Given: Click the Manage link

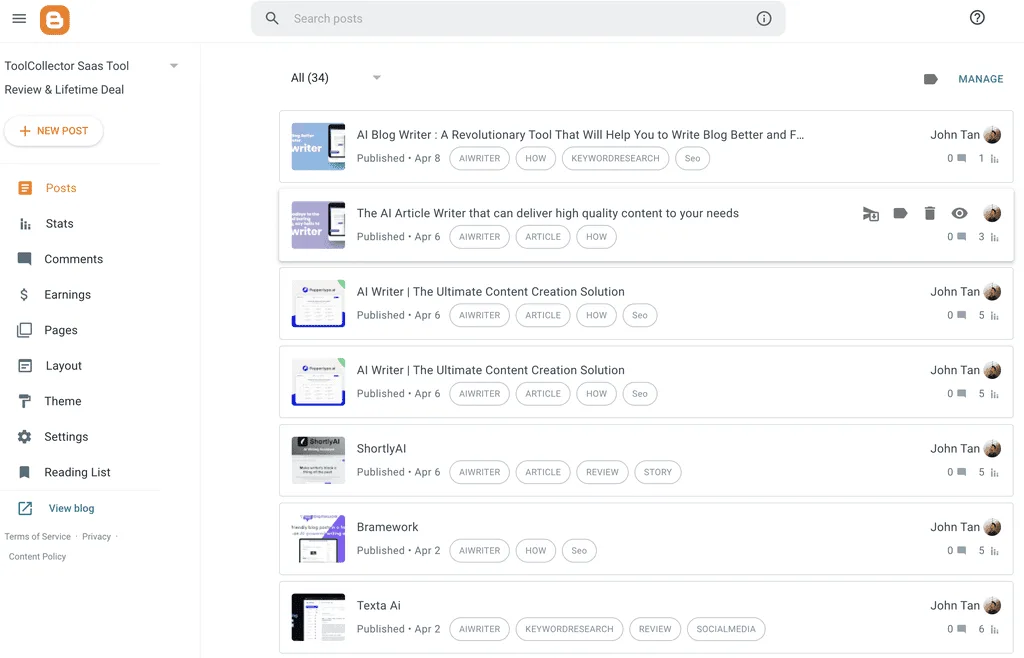Looking at the screenshot, I should tap(980, 79).
